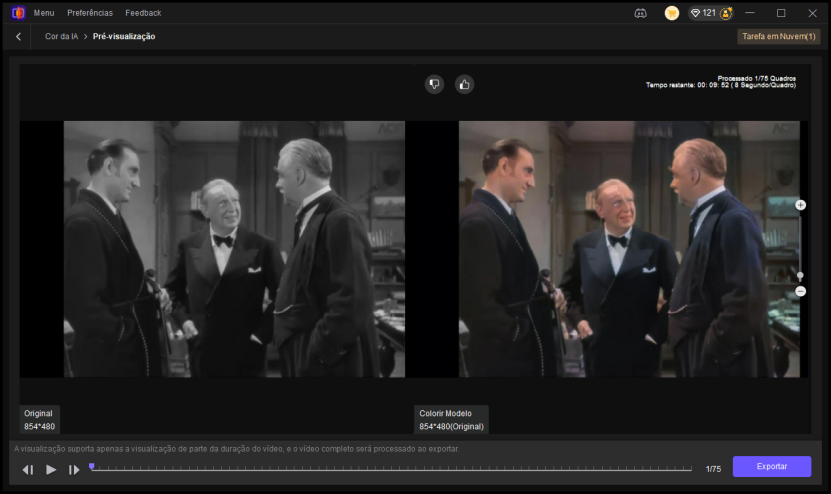Click the middle of the frame timeline

point(391,469)
